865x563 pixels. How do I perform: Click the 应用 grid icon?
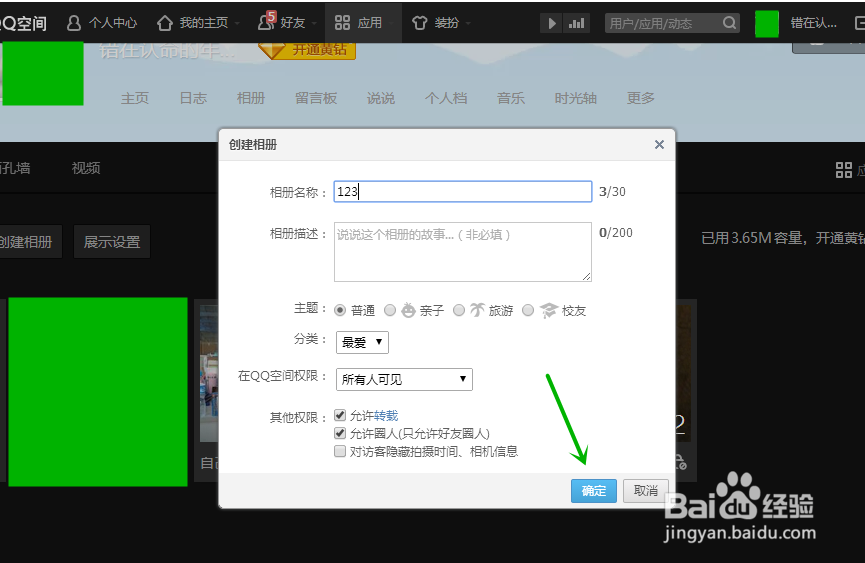342,23
